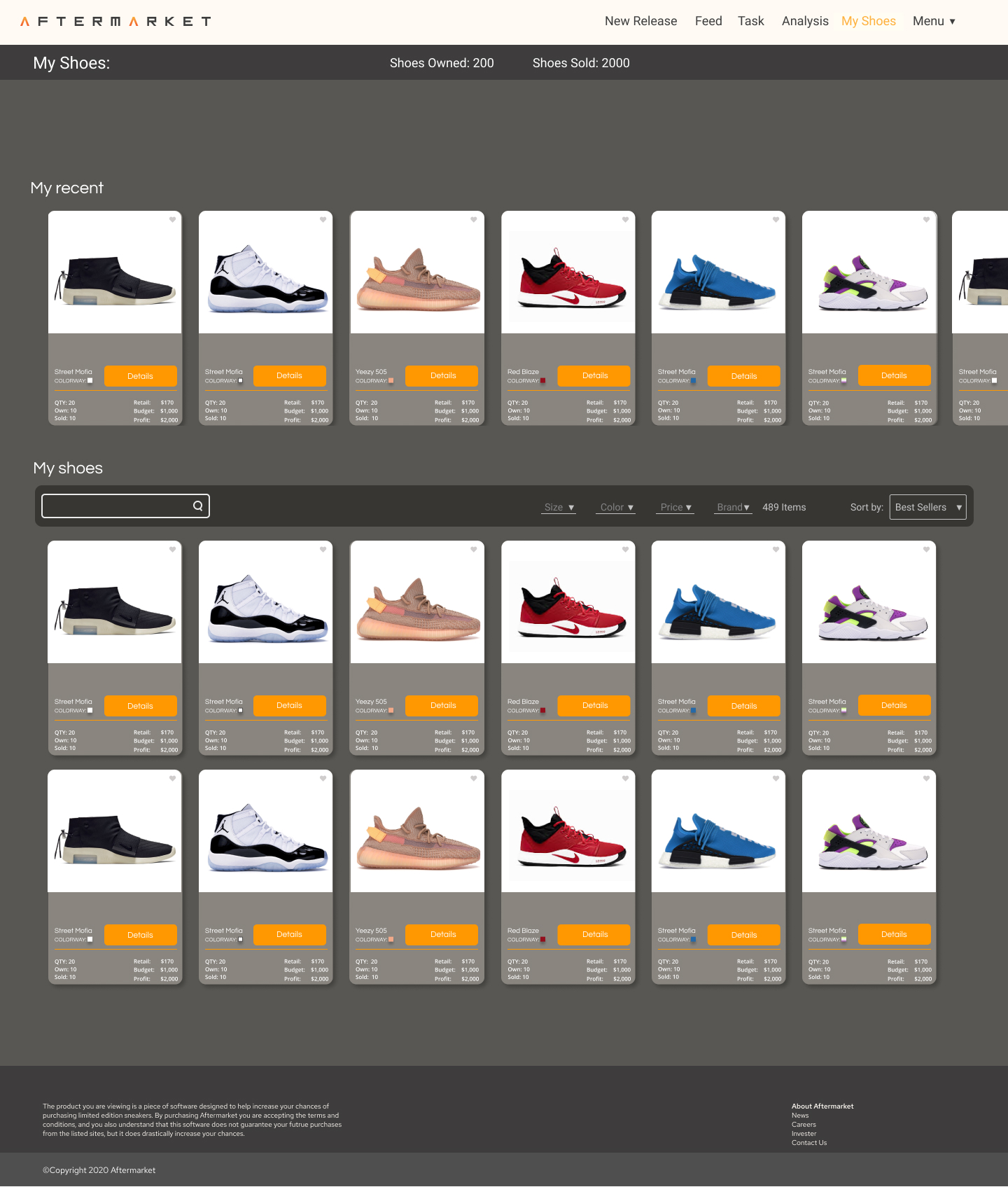The height and width of the screenshot is (1187, 1008).
Task: Click blue sneaker image, second My shoes row
Action: pyautogui.click(x=718, y=831)
